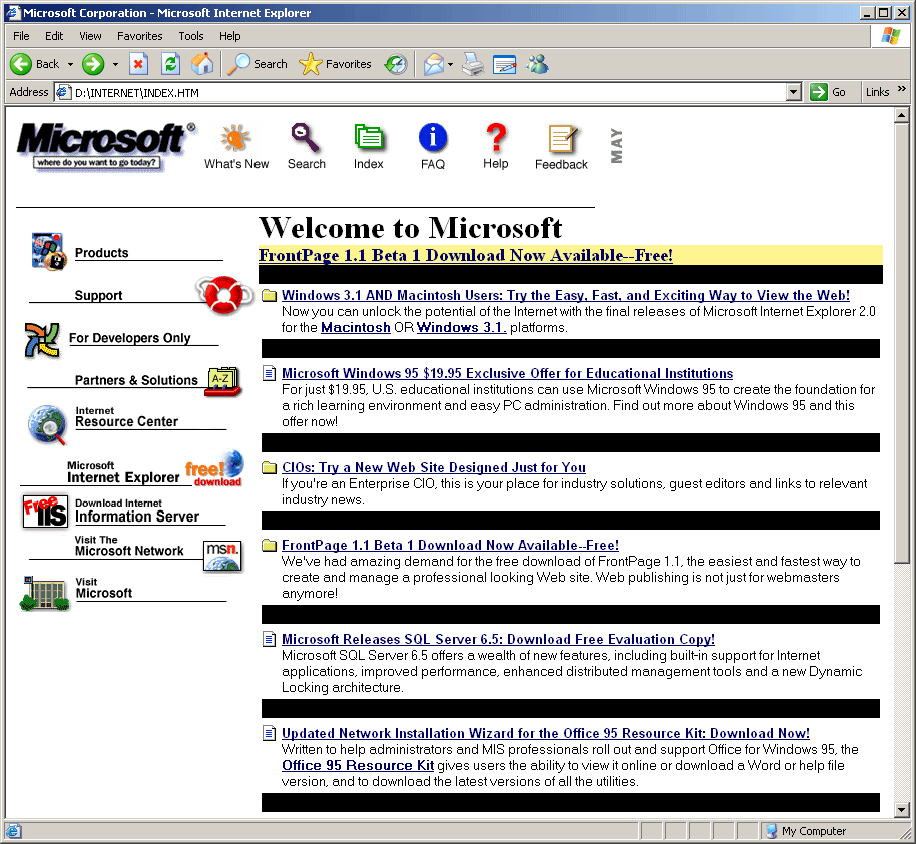Click the Mail envelope toolbar icon
The height and width of the screenshot is (844, 916).
coord(433,64)
